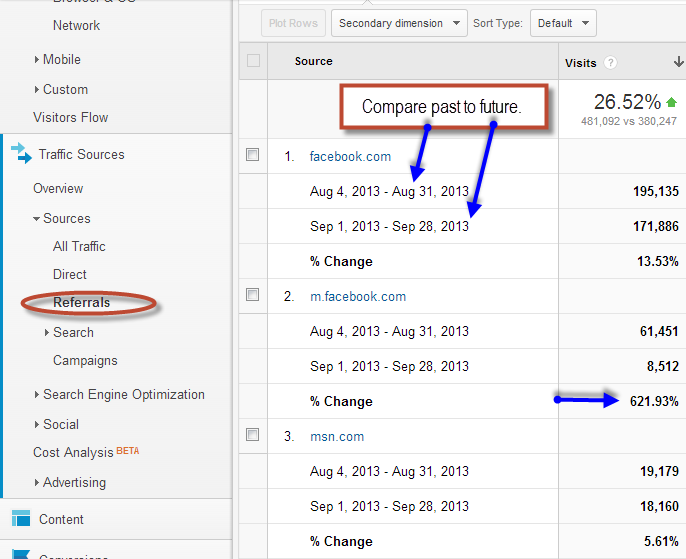686x559 pixels.
Task: Click the 13.53% change value
Action: point(658,261)
